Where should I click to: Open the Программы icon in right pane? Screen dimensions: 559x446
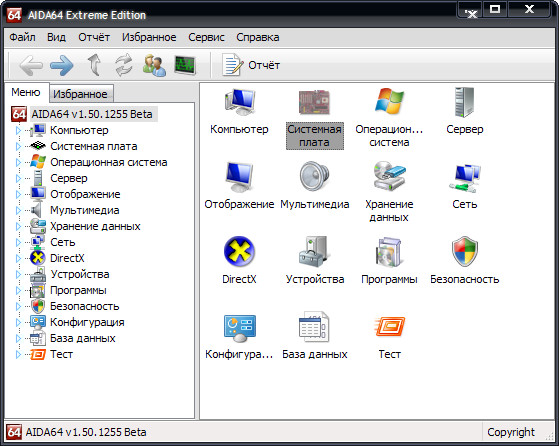(389, 260)
